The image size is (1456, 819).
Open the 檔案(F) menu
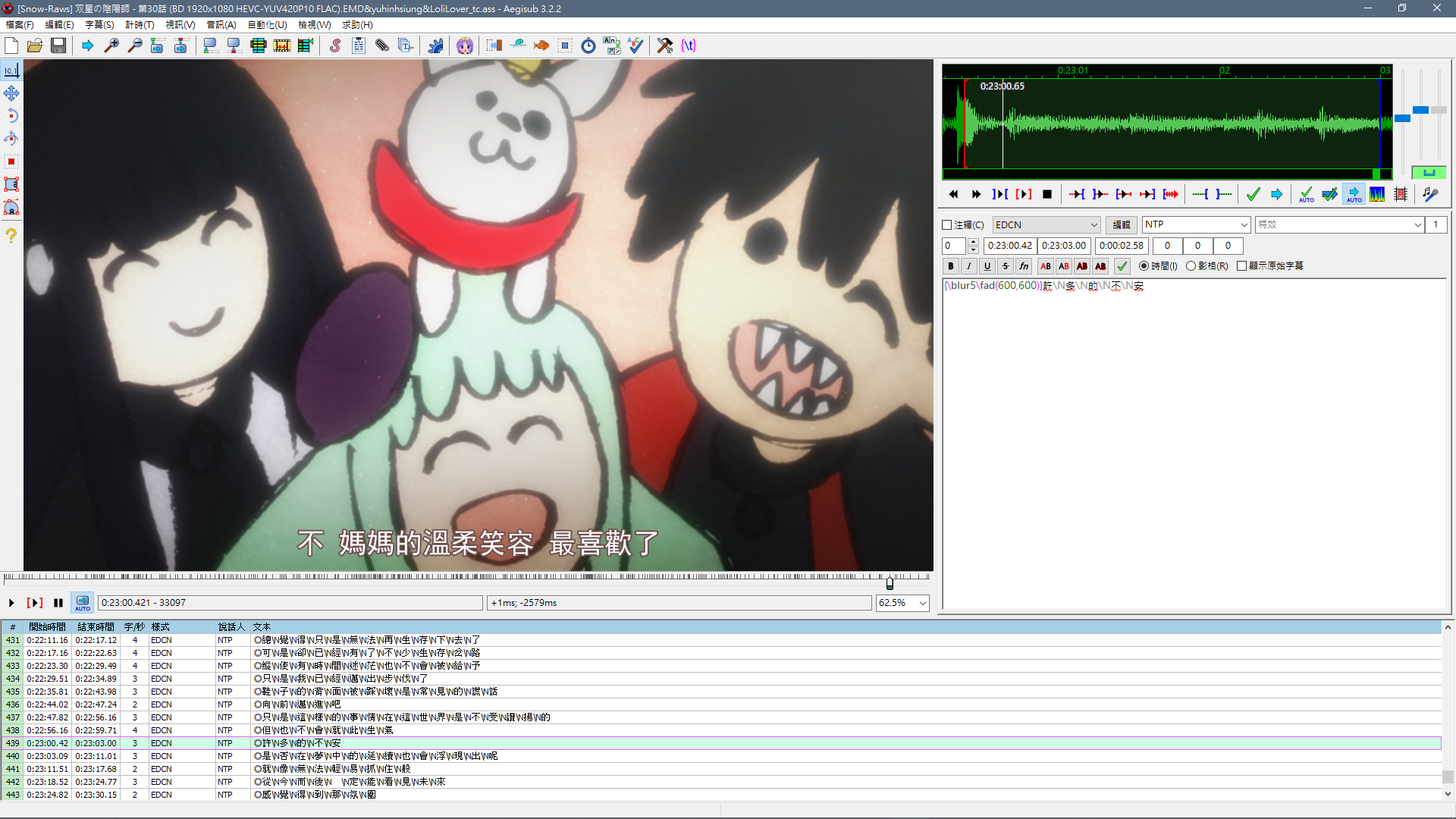click(20, 25)
